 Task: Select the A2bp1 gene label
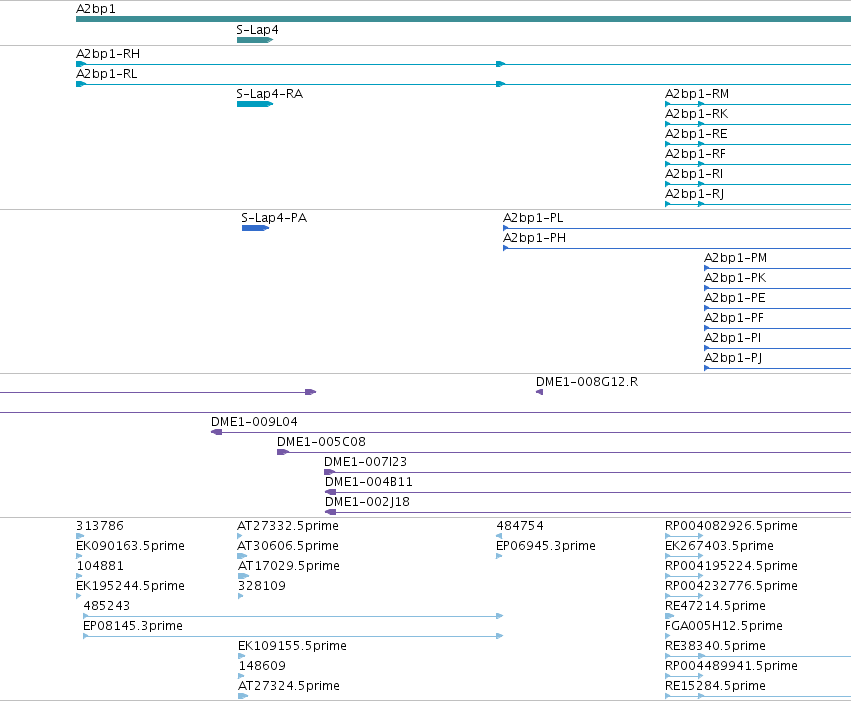coord(96,9)
